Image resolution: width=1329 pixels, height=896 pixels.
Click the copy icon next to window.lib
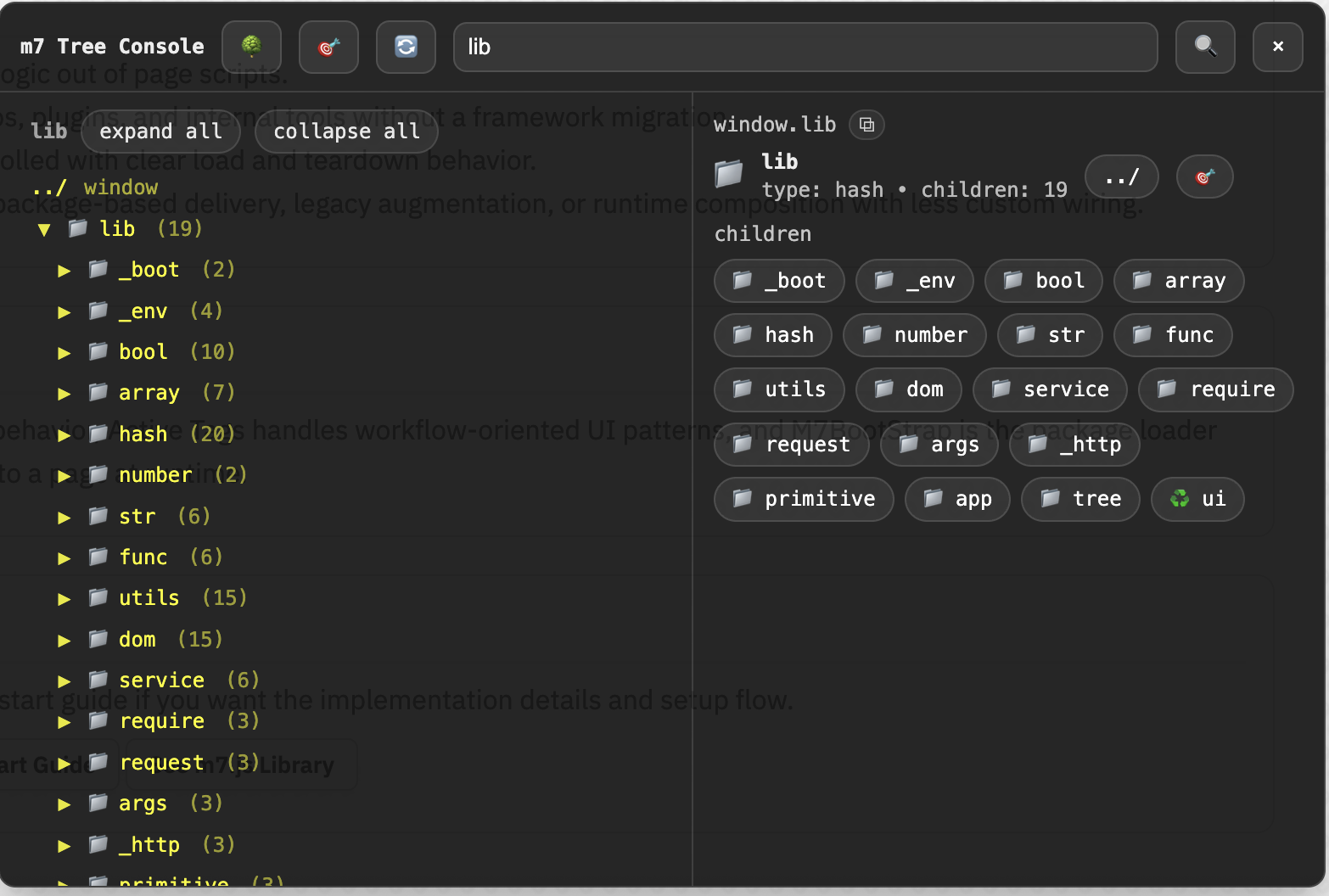pos(866,125)
